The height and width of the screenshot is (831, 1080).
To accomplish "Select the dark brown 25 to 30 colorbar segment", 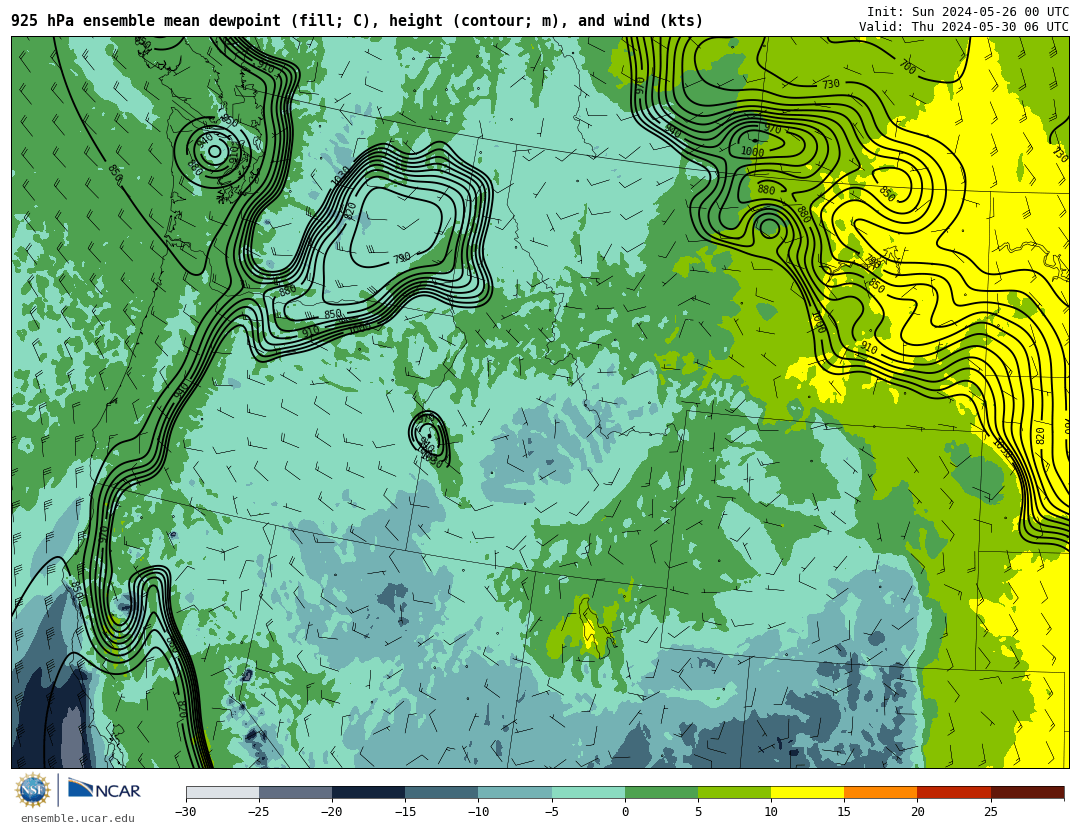I will tap(1028, 792).
